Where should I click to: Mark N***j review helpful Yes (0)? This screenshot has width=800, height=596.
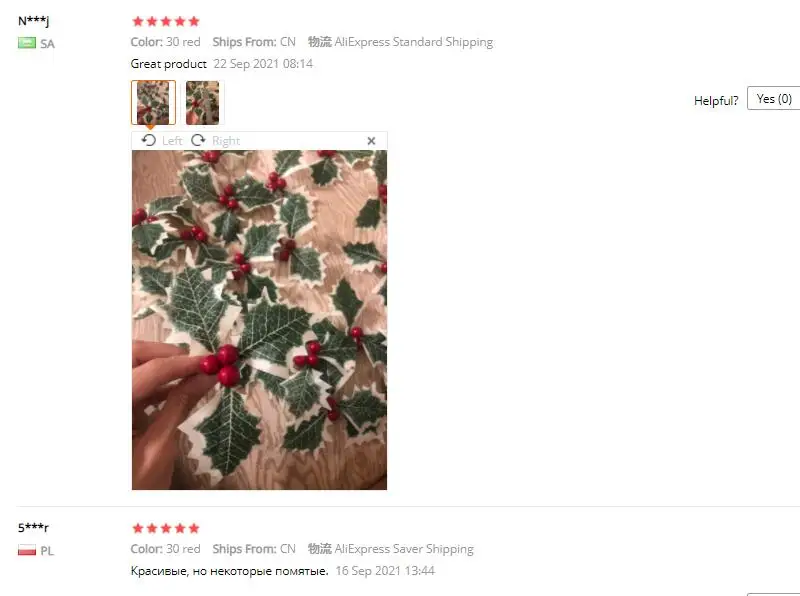point(773,98)
